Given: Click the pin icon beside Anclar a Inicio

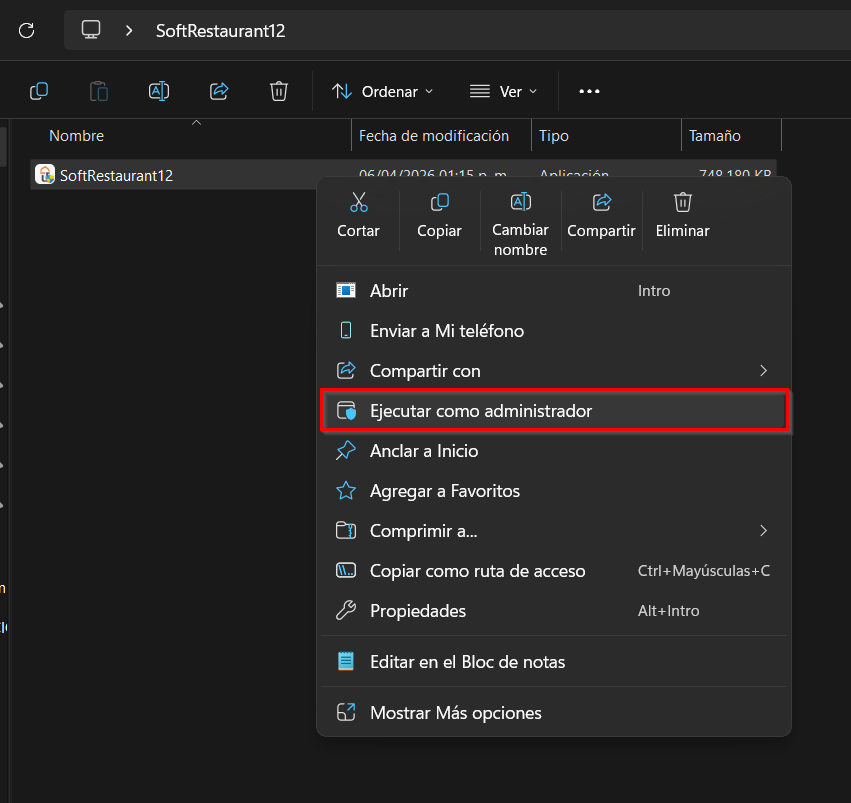Looking at the screenshot, I should (x=346, y=450).
